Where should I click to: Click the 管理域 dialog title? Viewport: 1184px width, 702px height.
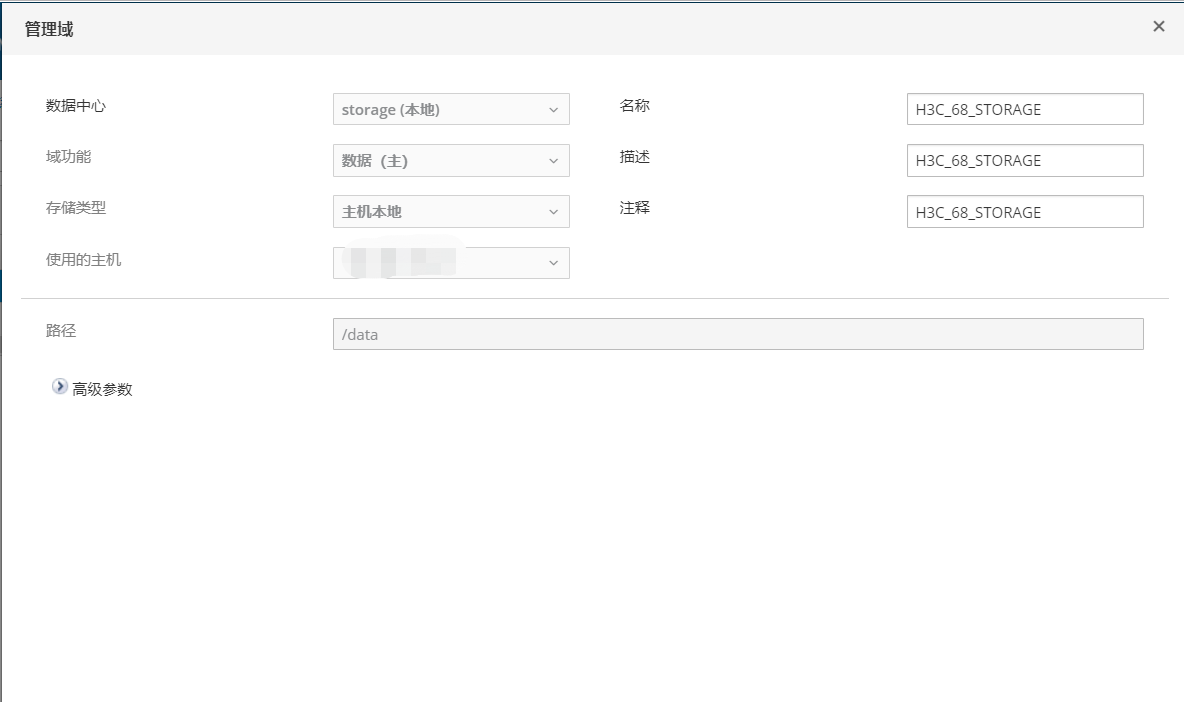coord(49,29)
